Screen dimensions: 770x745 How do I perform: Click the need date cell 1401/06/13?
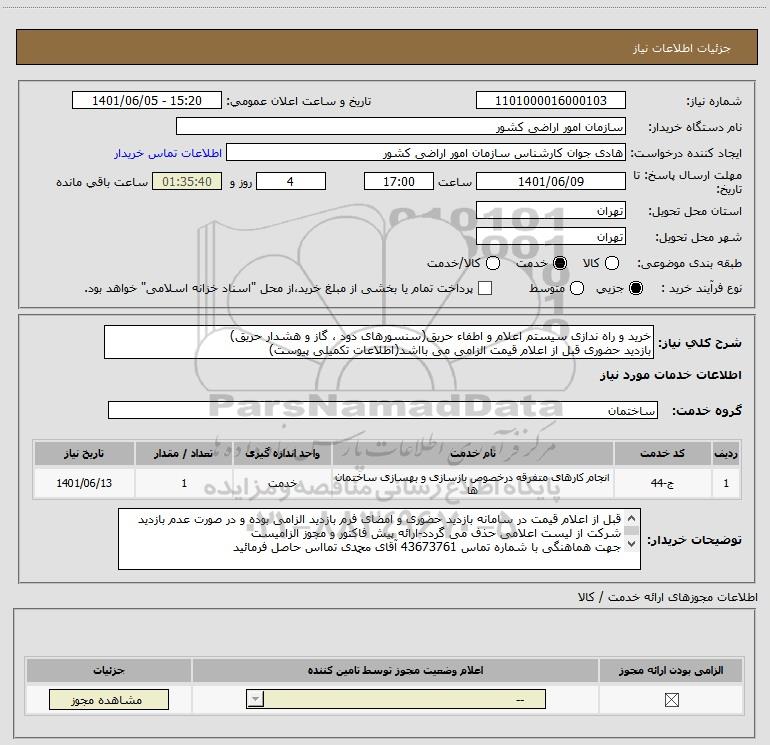84,483
